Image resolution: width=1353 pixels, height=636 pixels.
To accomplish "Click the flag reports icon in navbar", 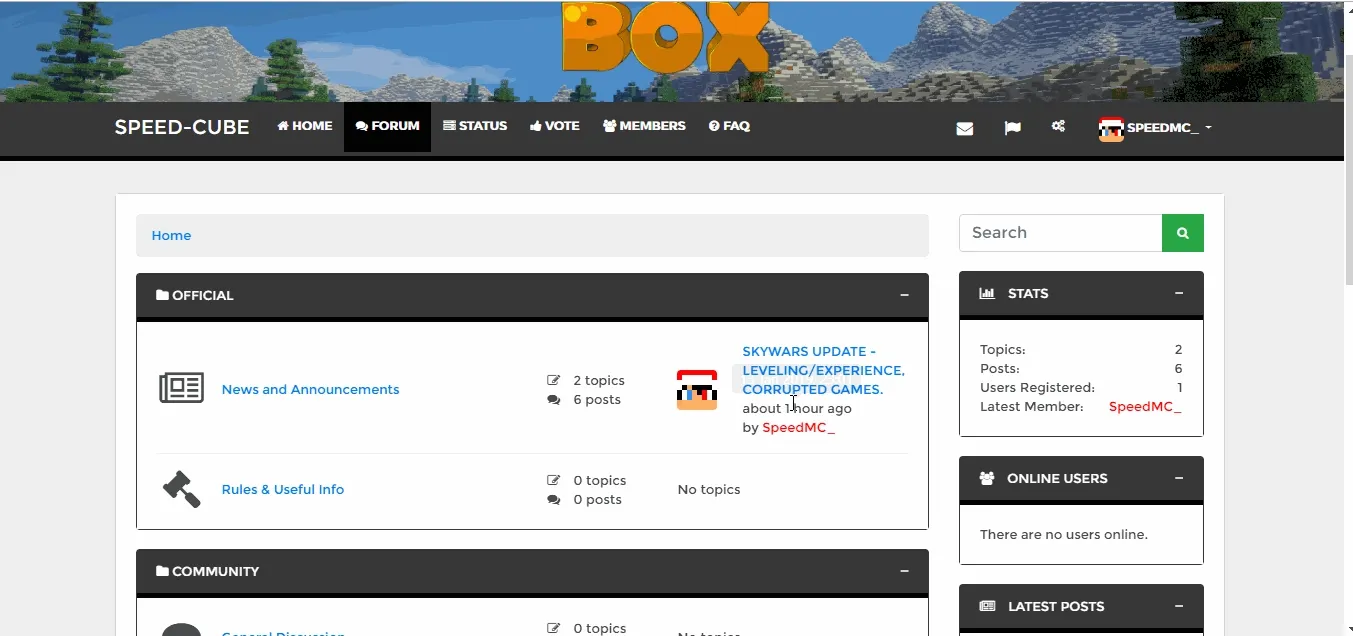I will pyautogui.click(x=1013, y=128).
